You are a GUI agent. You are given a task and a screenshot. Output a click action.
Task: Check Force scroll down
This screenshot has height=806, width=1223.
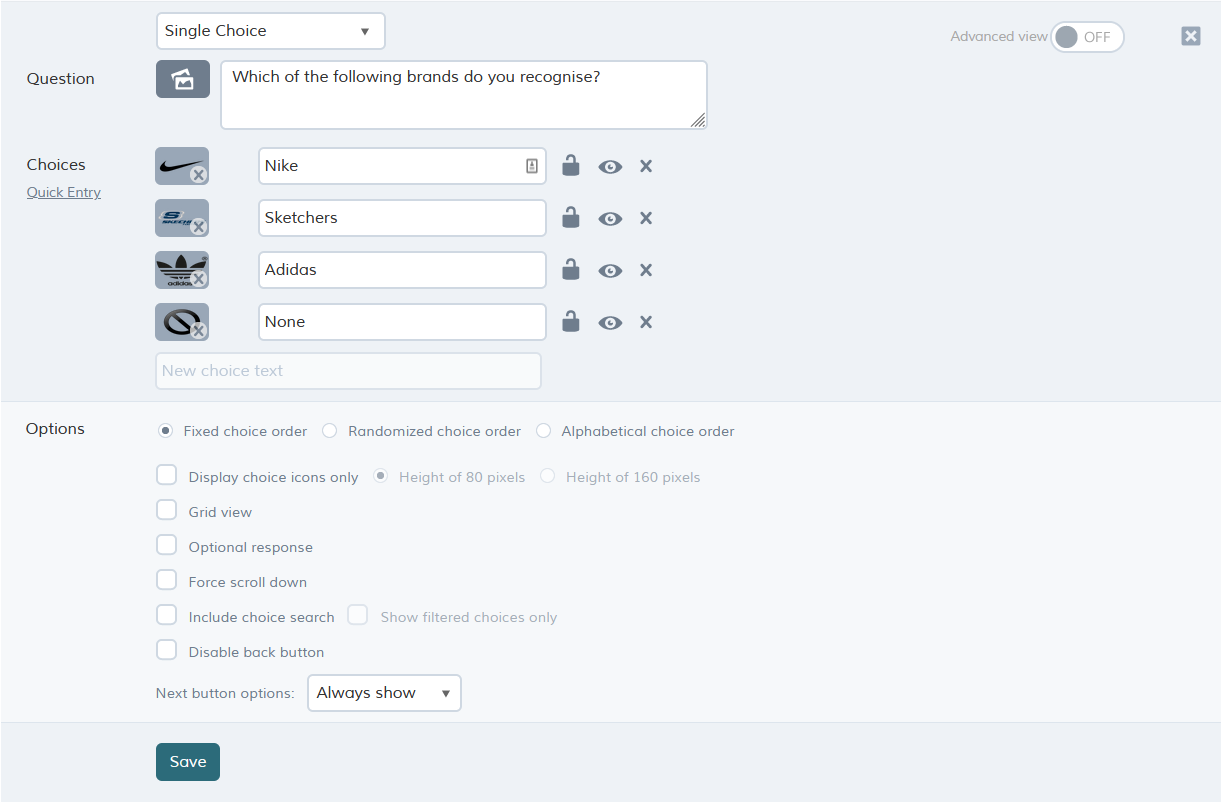[x=167, y=580]
